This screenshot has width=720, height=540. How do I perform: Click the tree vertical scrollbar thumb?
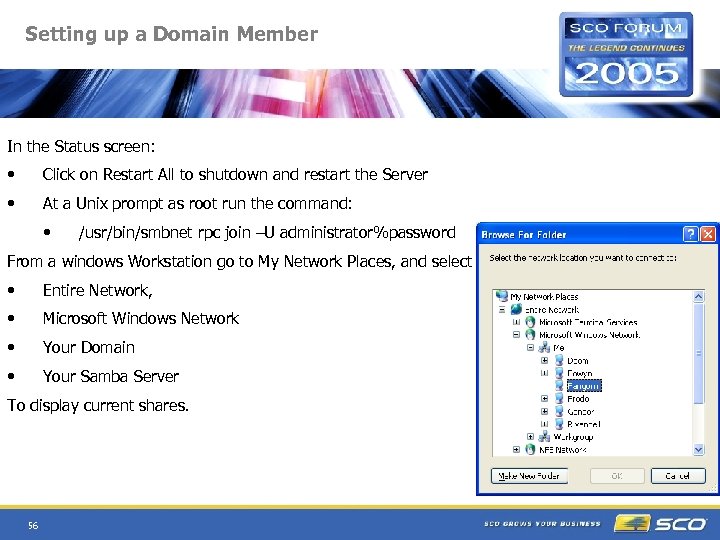(698, 353)
